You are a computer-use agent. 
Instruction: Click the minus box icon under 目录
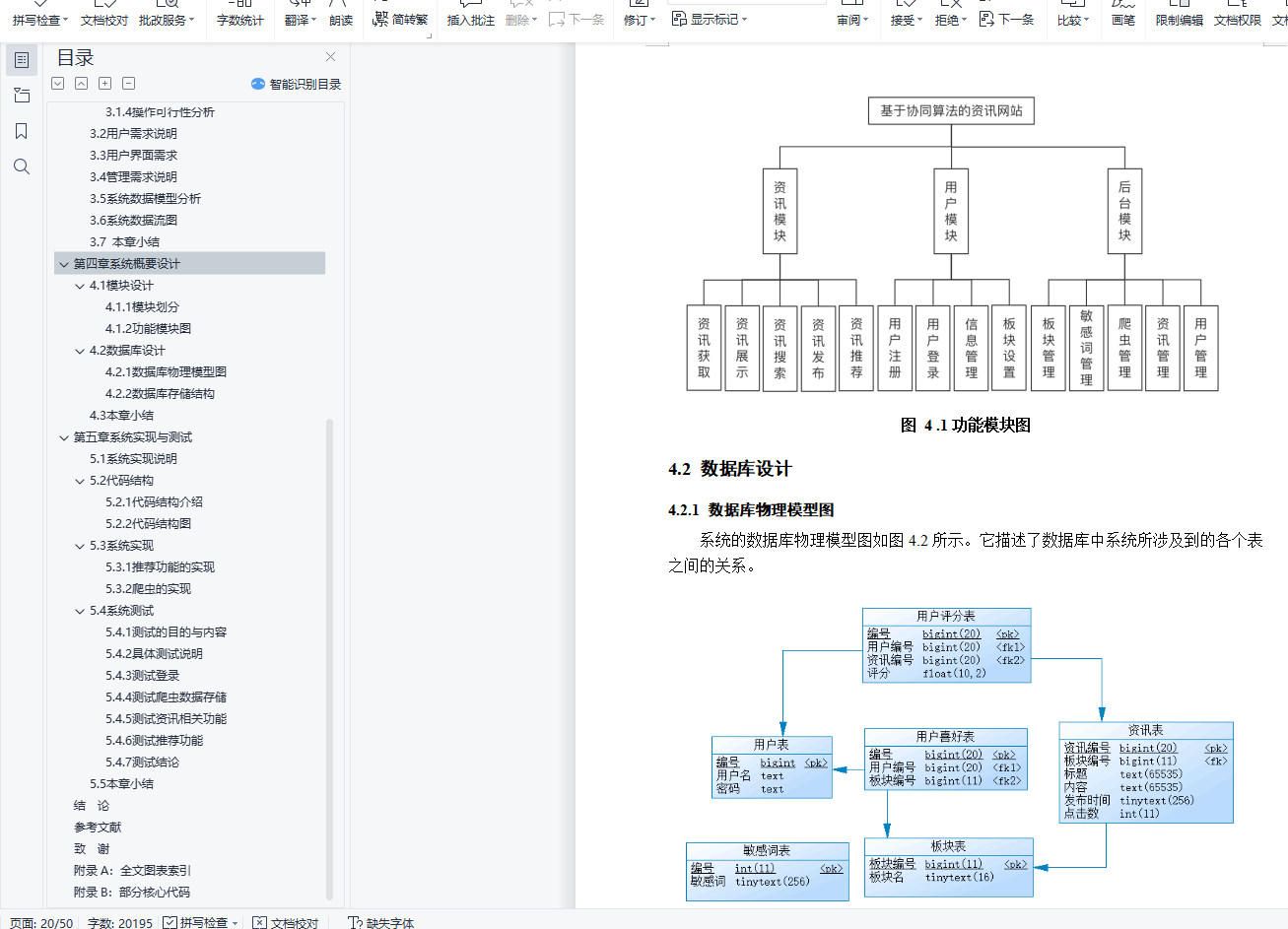(x=129, y=84)
